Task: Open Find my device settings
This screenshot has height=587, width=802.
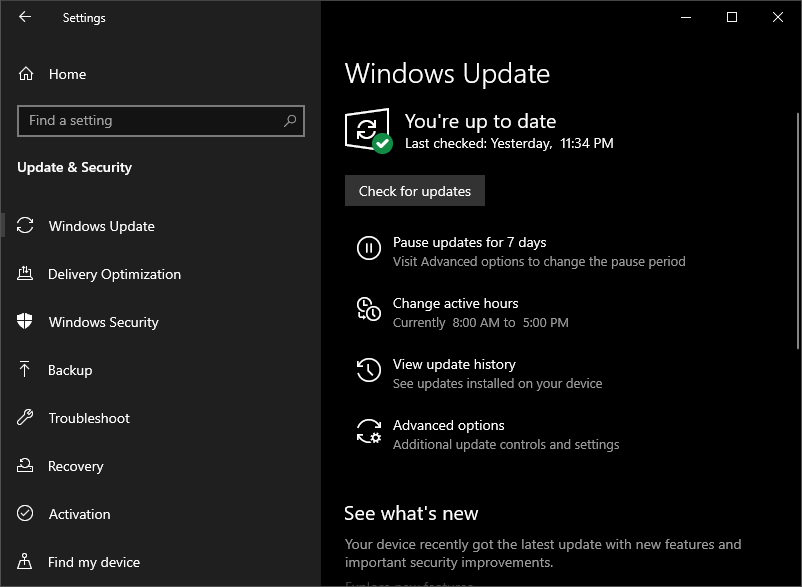Action: (x=161, y=562)
